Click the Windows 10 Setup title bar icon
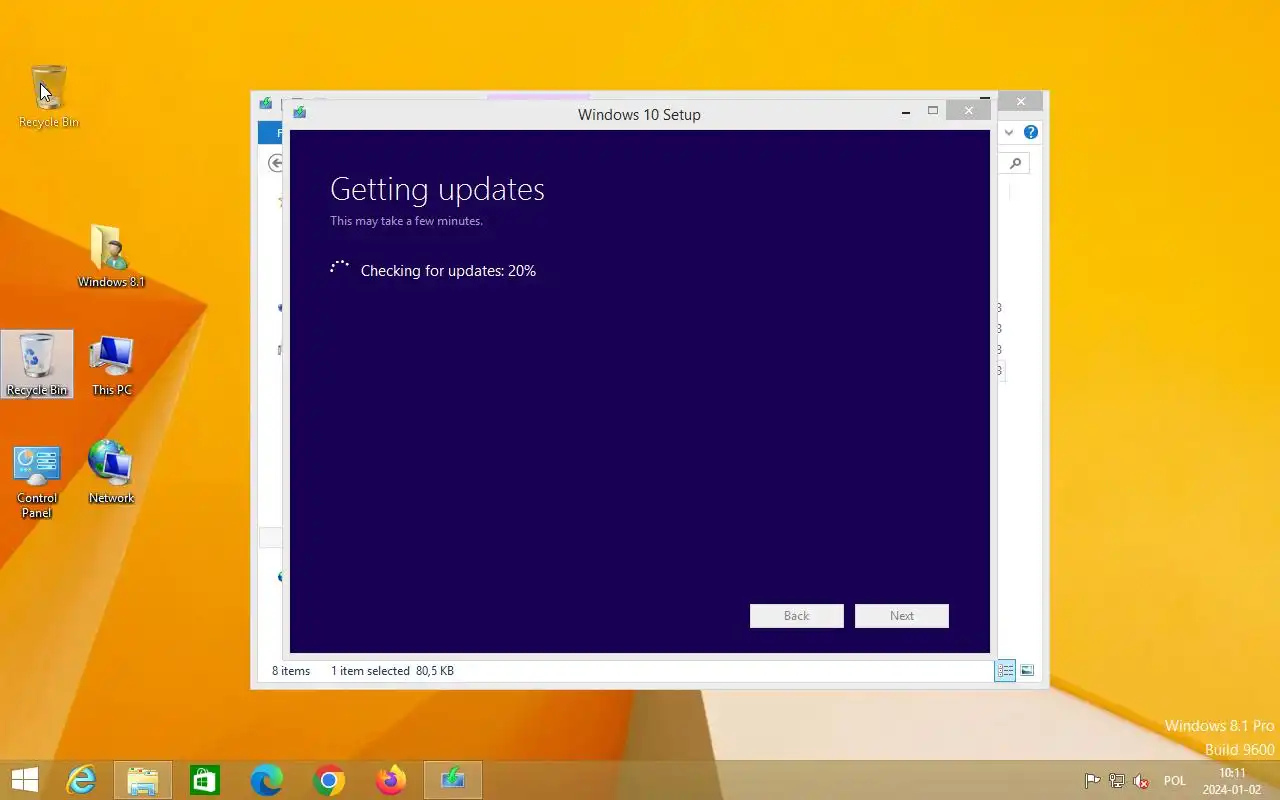The image size is (1280, 800). 299,113
